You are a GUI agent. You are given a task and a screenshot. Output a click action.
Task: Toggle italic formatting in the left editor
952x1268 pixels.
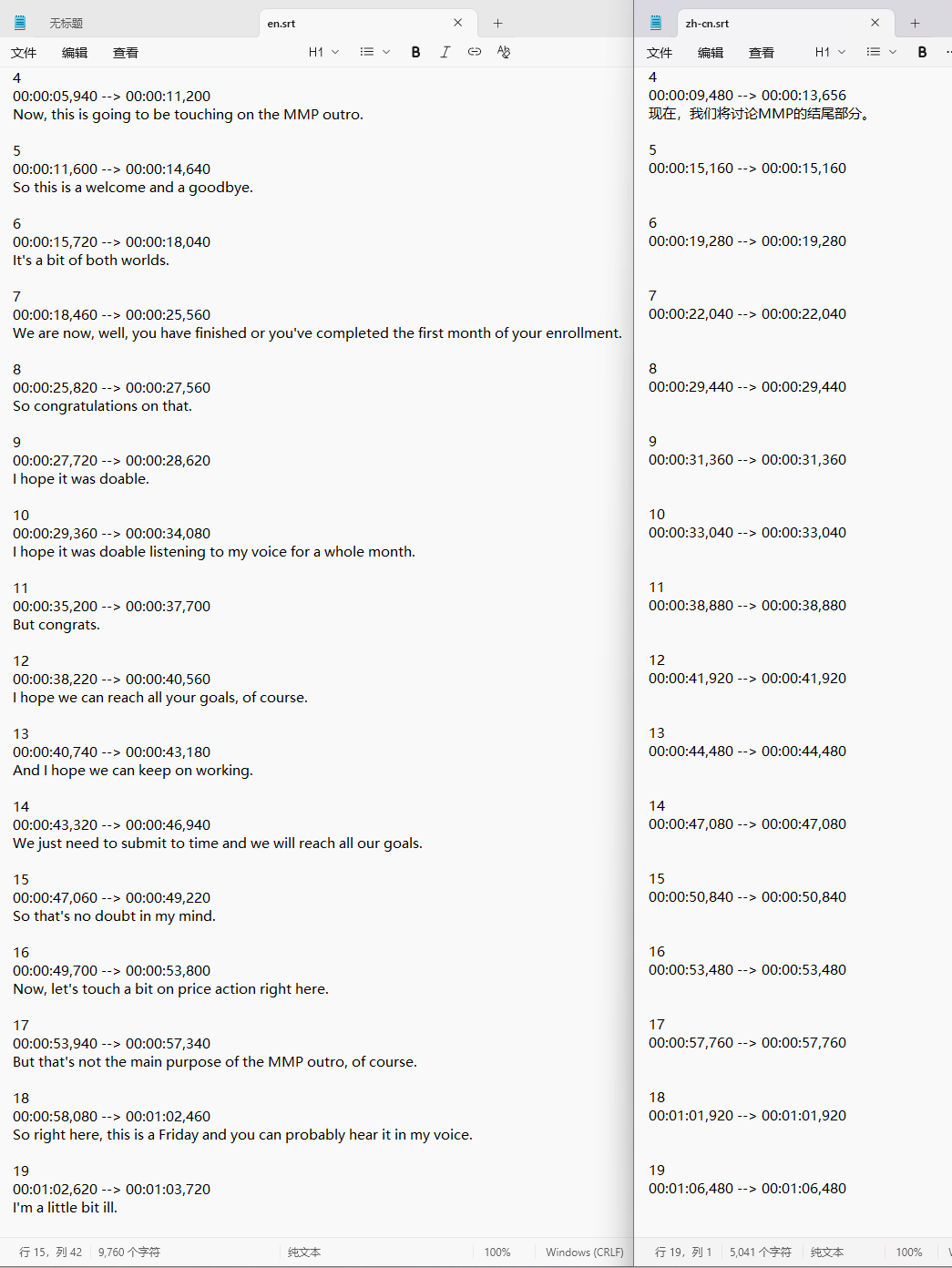click(445, 52)
